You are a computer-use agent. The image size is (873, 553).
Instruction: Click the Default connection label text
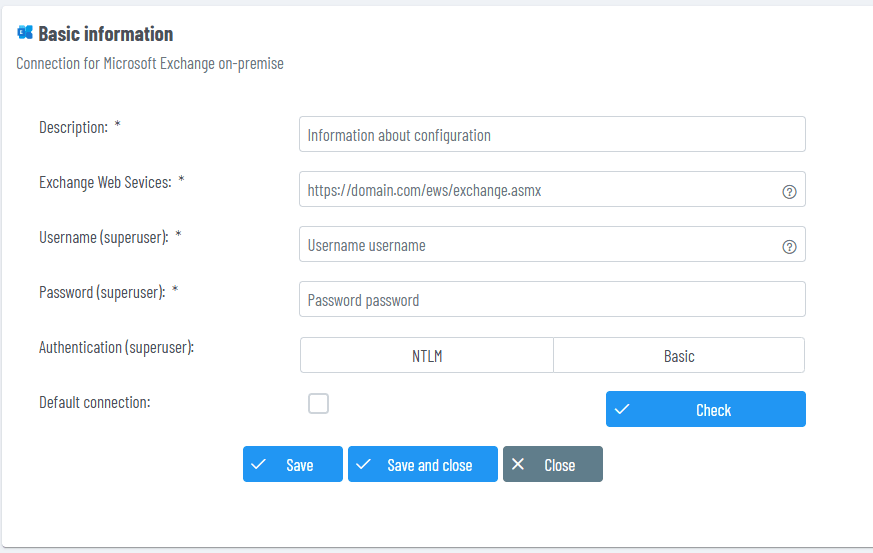pos(94,402)
